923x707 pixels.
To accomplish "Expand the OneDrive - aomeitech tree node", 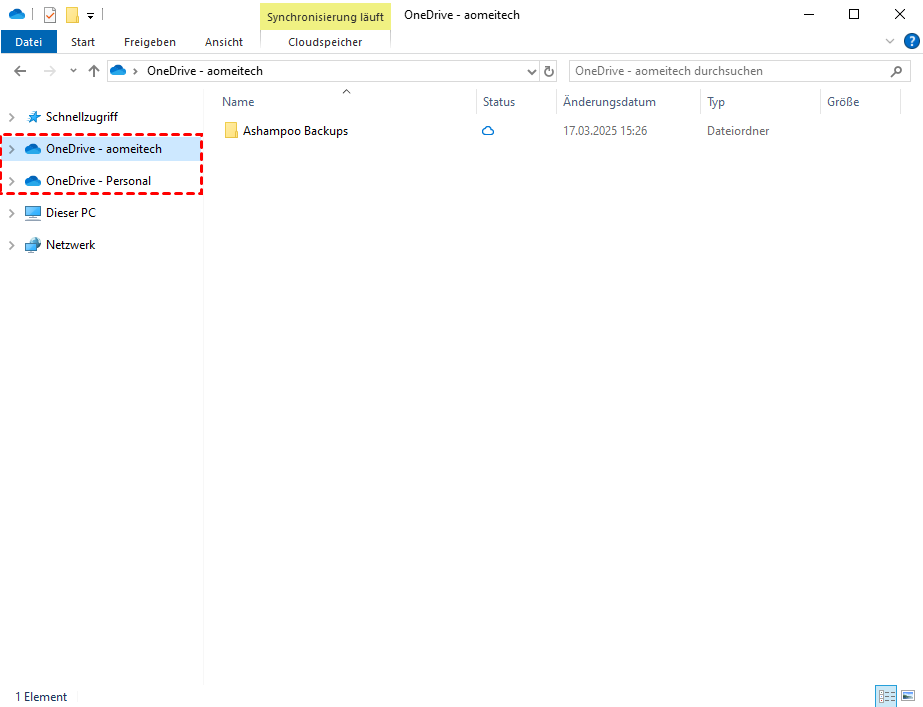I will click(11, 150).
